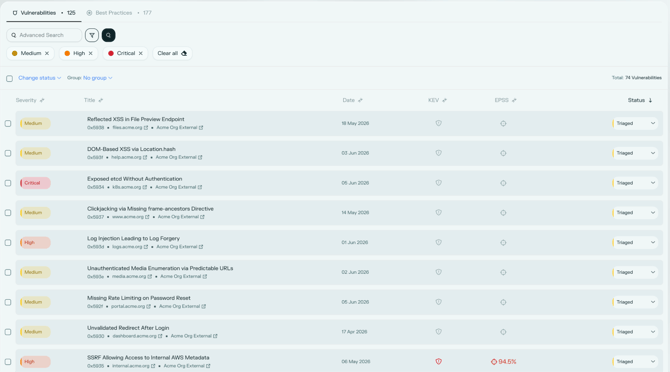This screenshot has width=670, height=372.
Task: Check the Unauthenticated Media Enumeration row
Action: click(8, 272)
